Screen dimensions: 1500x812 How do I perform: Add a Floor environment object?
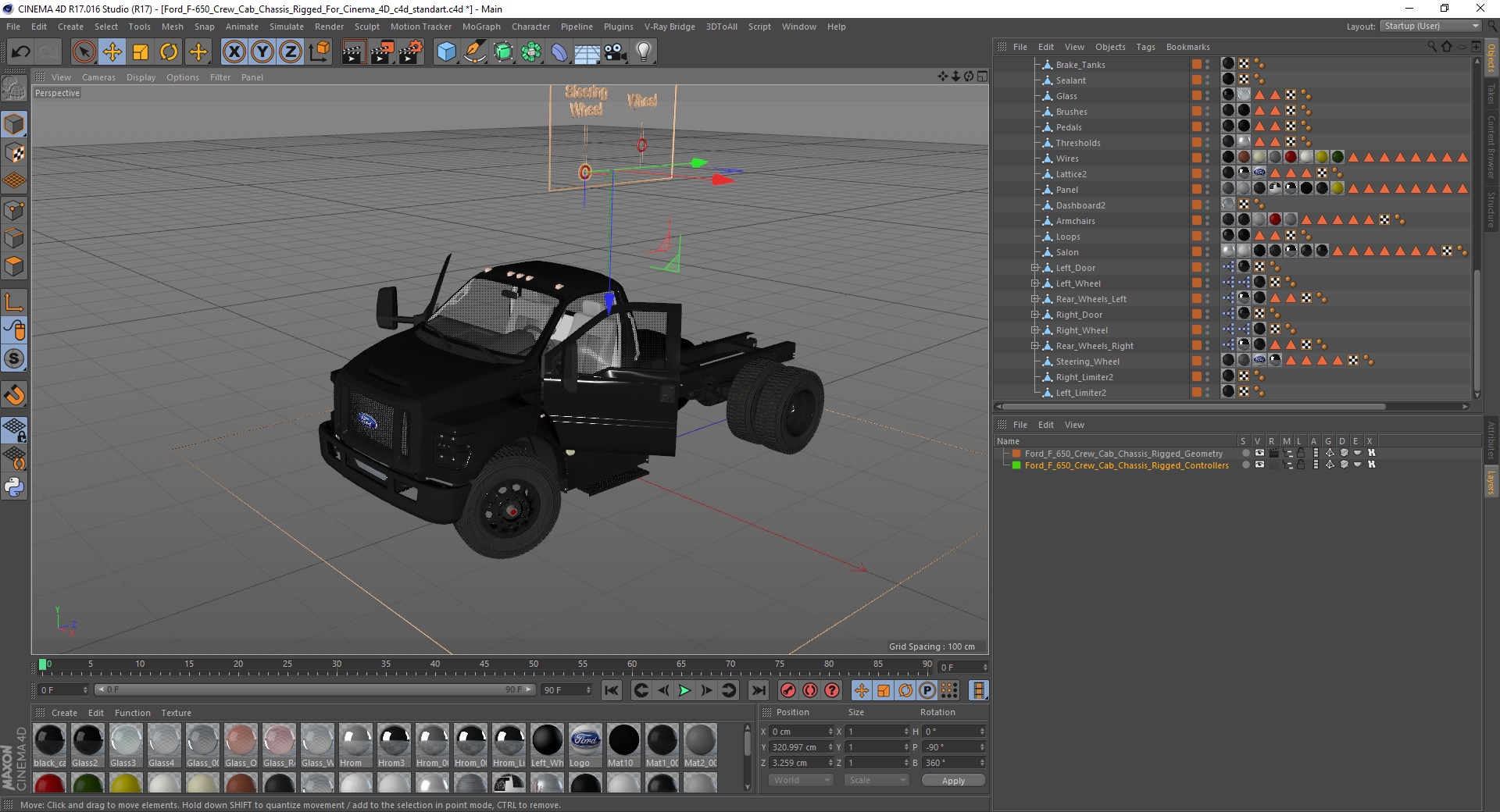pyautogui.click(x=587, y=52)
